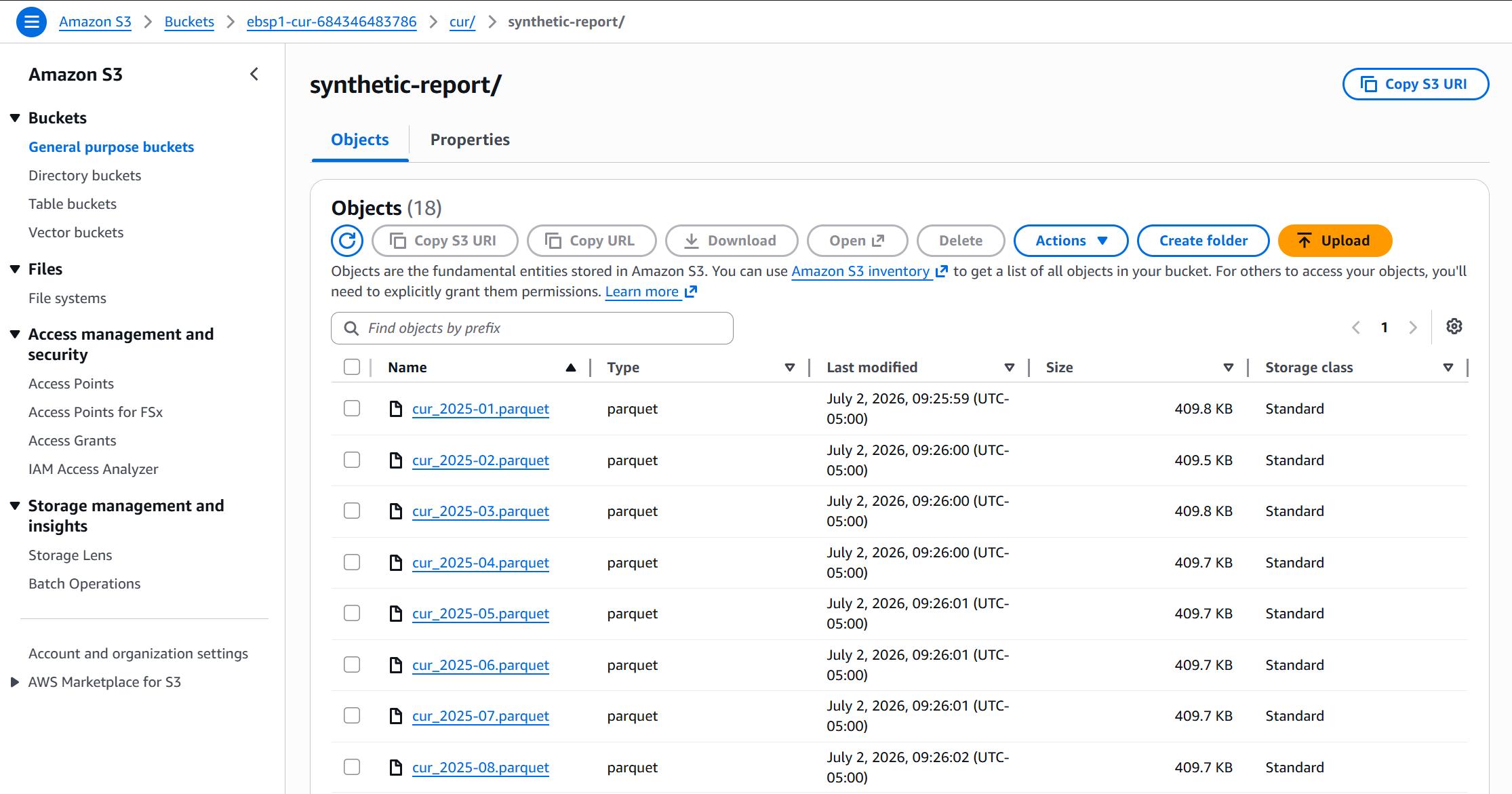Click external link icon beside Learn more
This screenshot has height=794, width=1512.
[x=691, y=292]
